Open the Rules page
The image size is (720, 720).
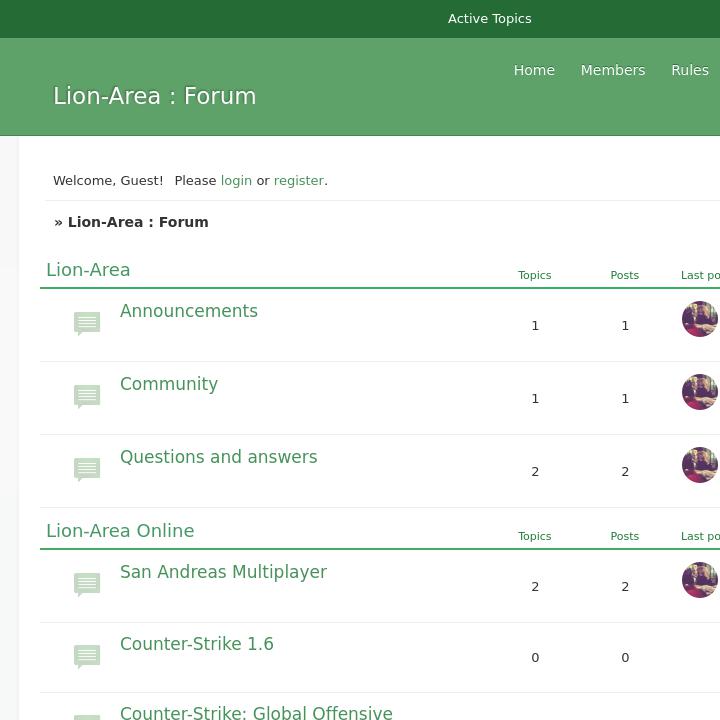(690, 70)
